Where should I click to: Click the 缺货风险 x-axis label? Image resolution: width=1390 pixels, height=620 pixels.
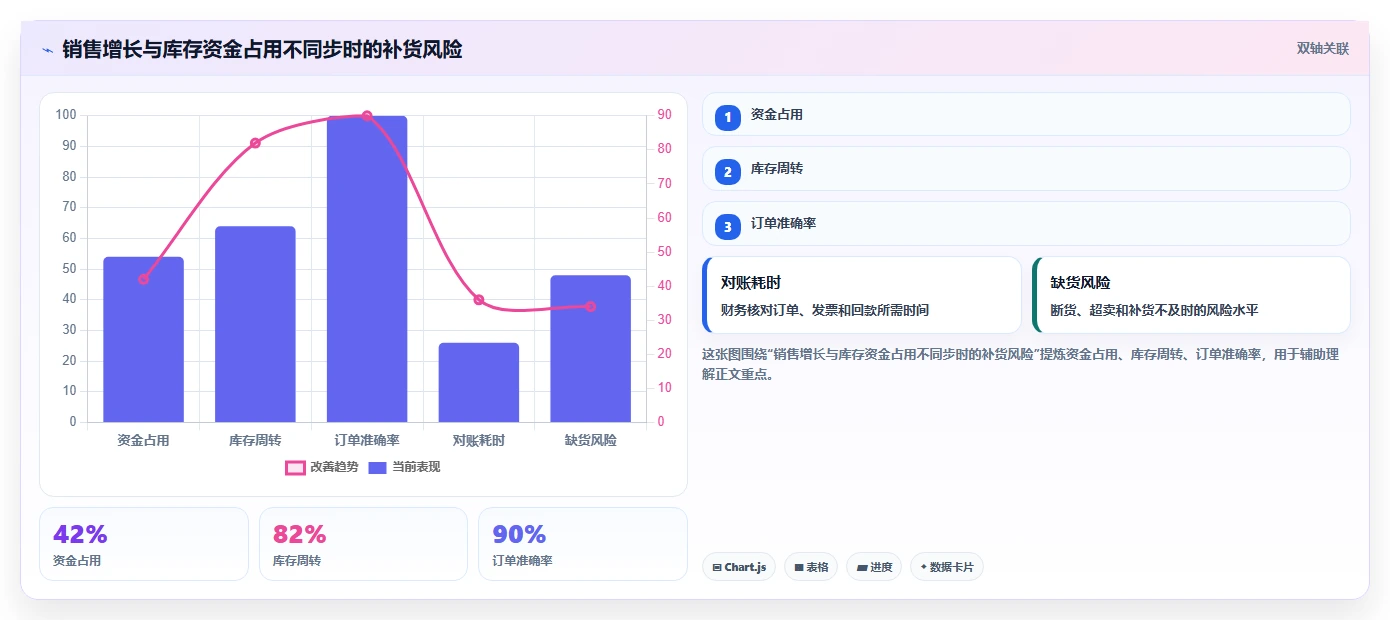[591, 440]
